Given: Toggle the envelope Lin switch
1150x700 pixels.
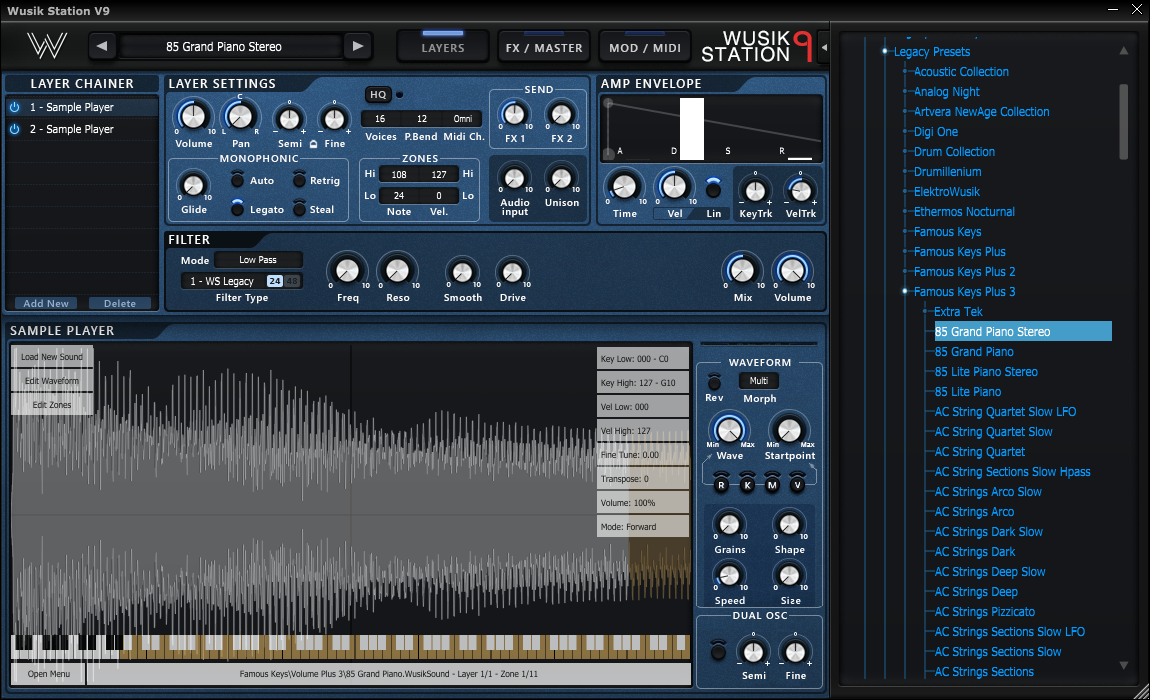Looking at the screenshot, I should (713, 189).
